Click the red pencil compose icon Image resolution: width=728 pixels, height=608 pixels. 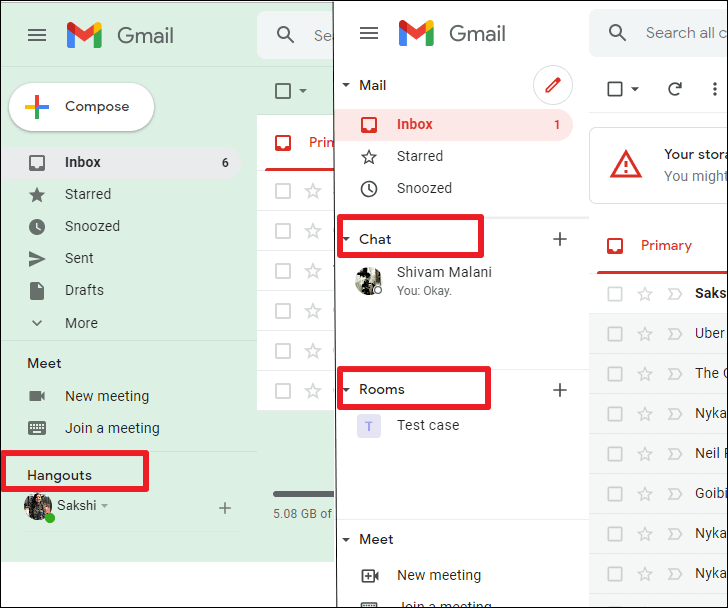coord(552,85)
